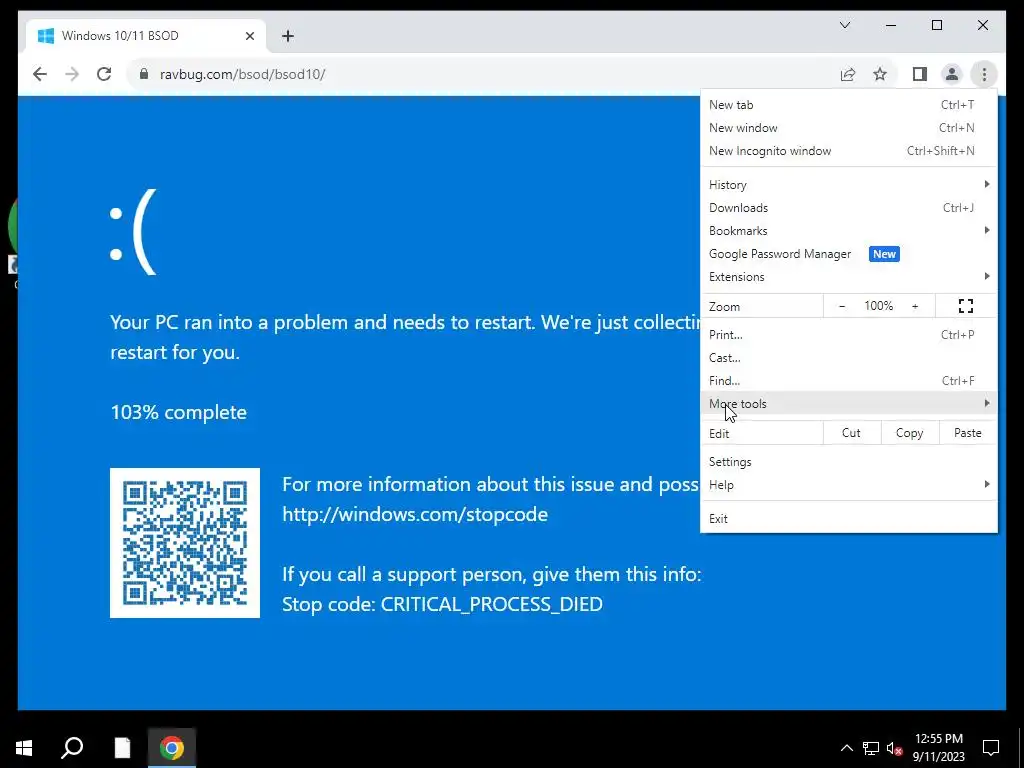
Task: Click the Chrome icon on the taskbar
Action: coord(172,748)
